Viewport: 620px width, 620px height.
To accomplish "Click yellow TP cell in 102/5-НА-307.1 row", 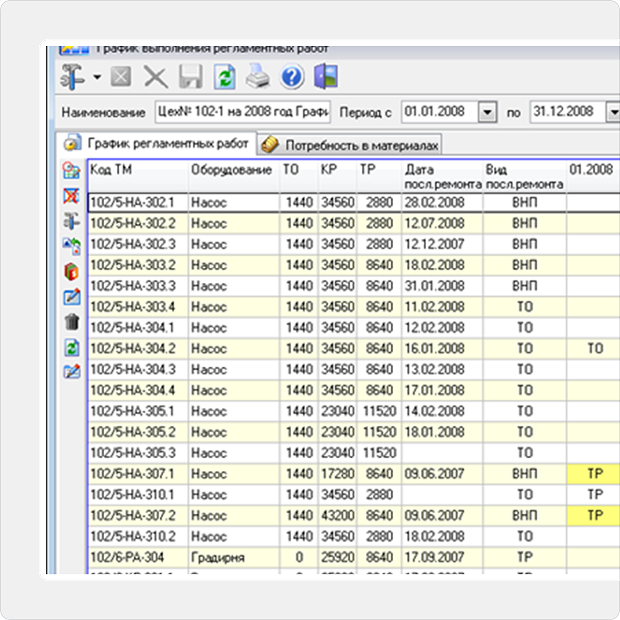I will [594, 474].
